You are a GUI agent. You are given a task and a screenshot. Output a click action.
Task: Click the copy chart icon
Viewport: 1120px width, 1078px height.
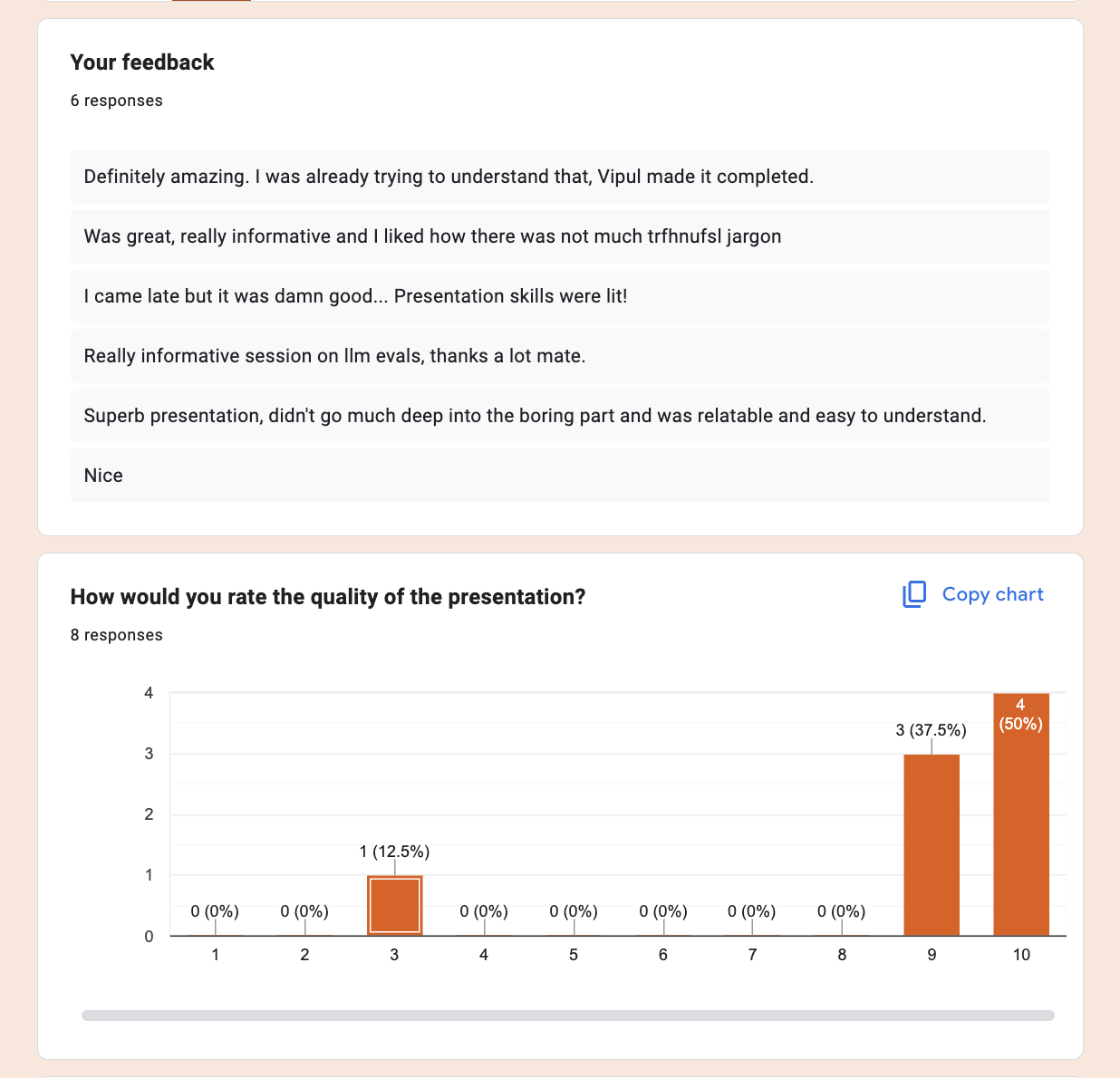click(914, 594)
